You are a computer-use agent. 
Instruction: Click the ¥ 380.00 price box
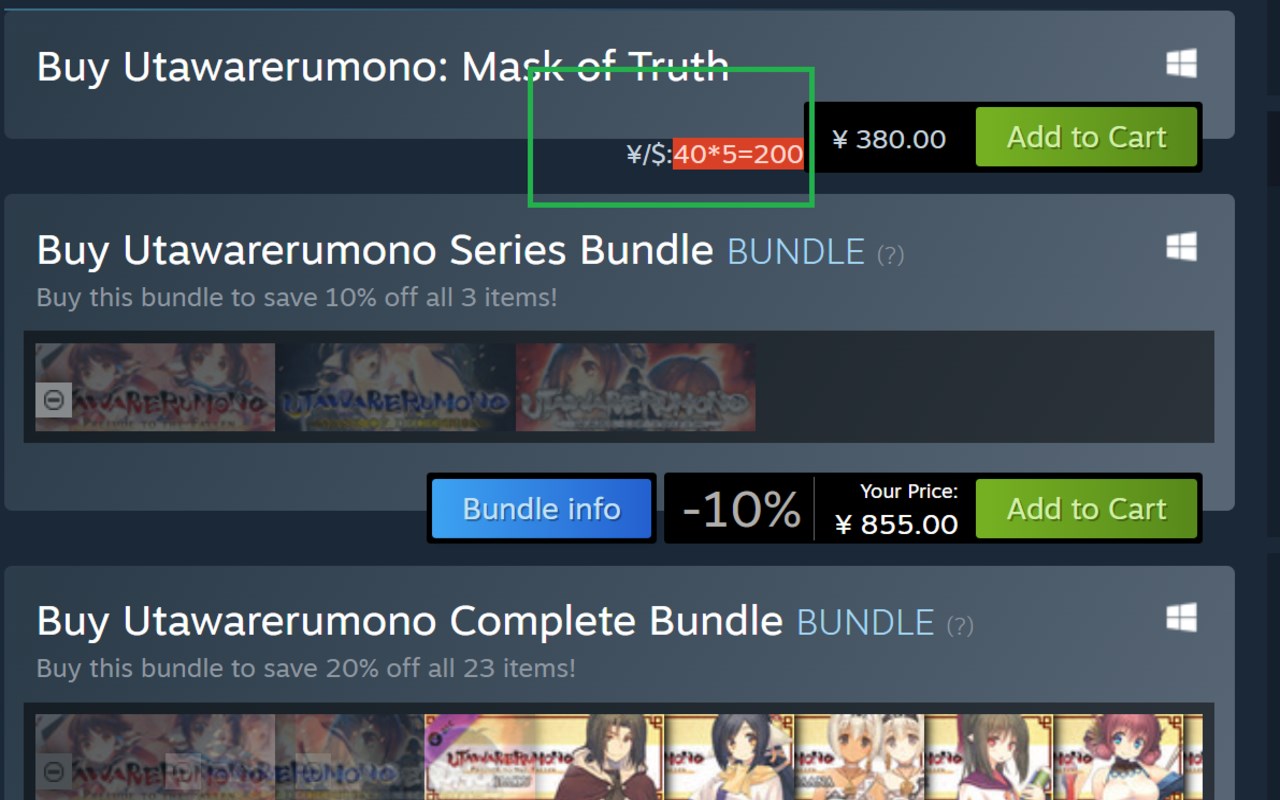[889, 139]
